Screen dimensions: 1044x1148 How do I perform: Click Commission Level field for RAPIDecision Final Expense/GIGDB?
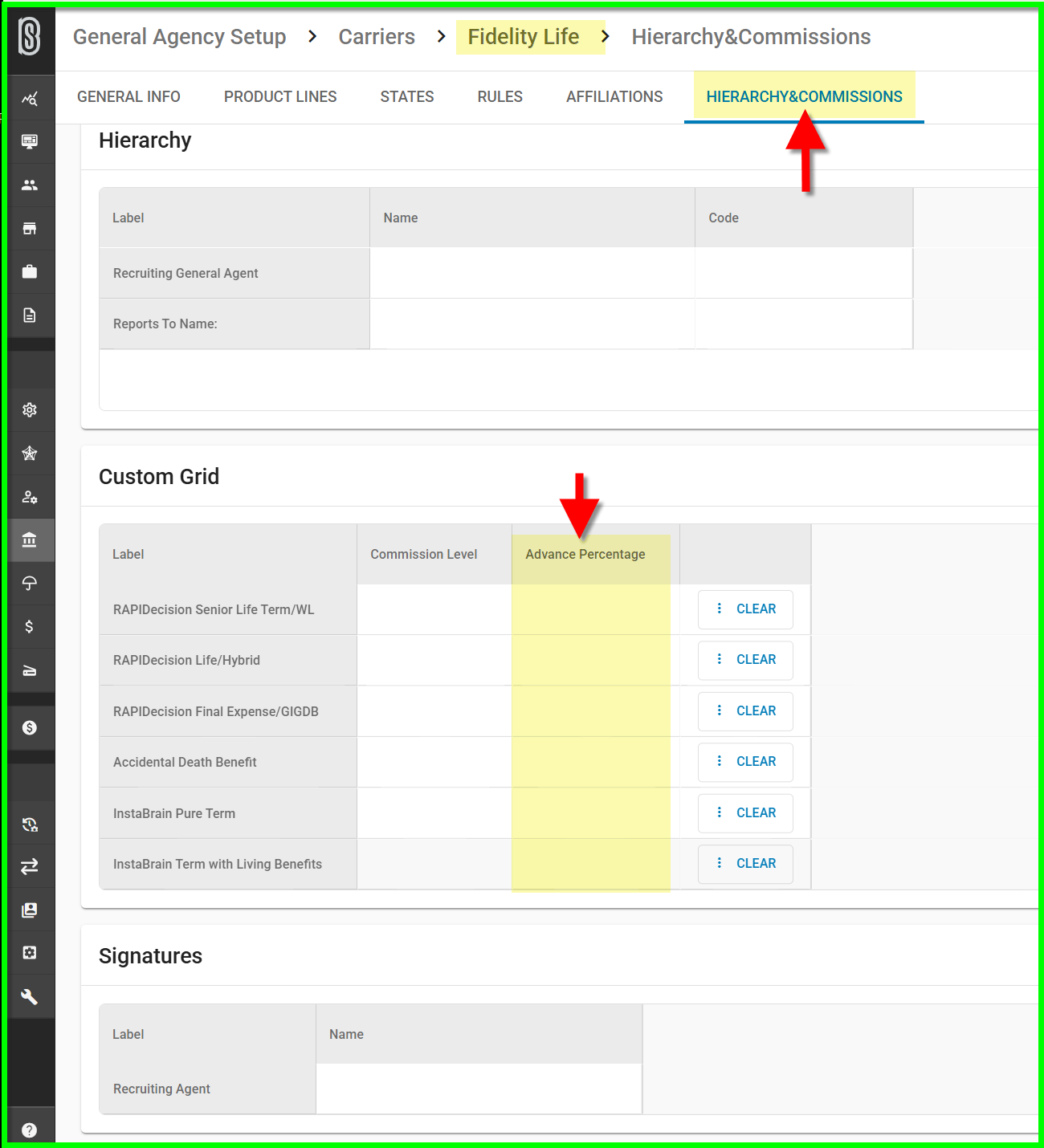point(434,711)
